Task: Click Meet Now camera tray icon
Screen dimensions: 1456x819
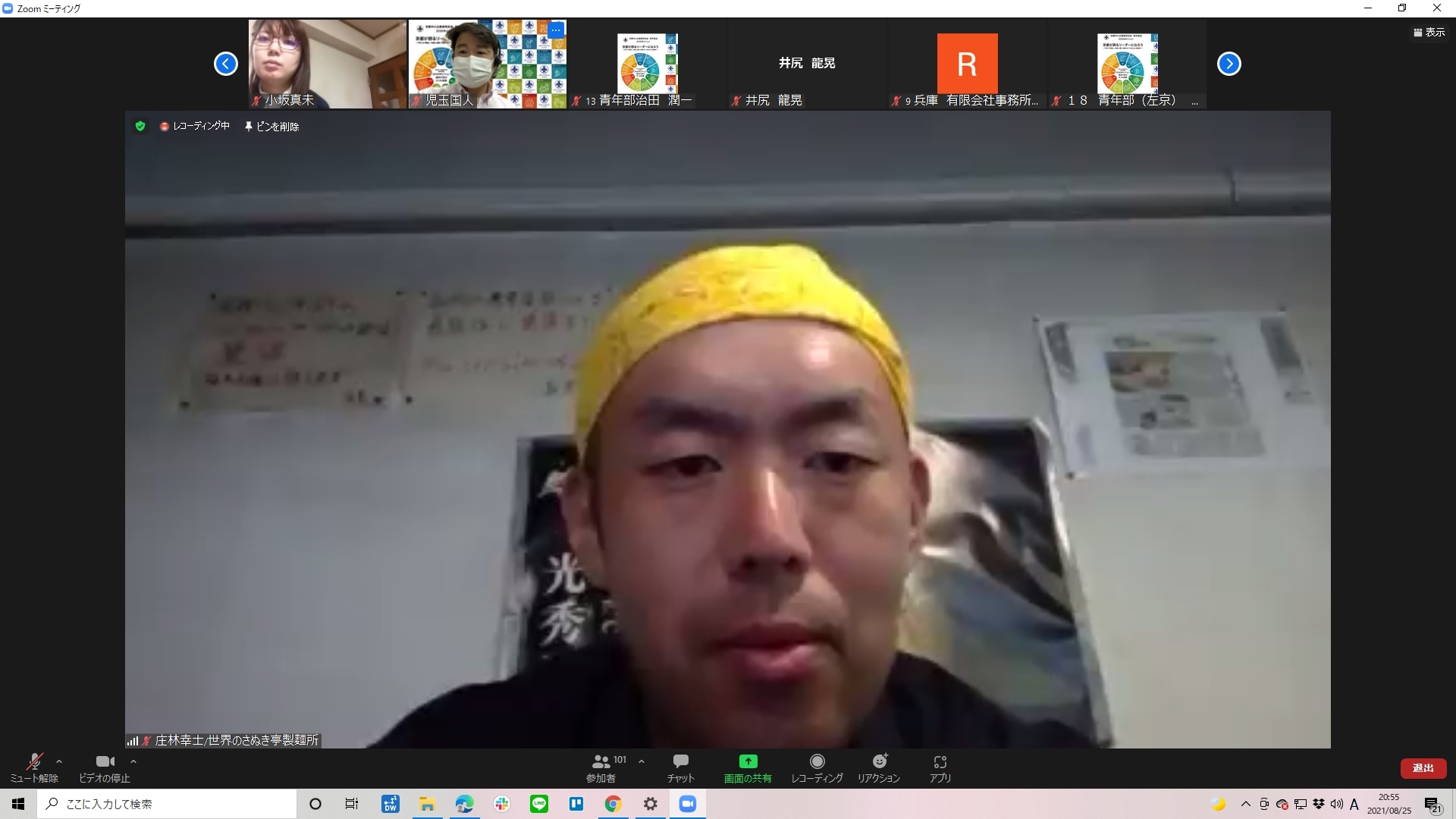Action: click(x=1263, y=804)
